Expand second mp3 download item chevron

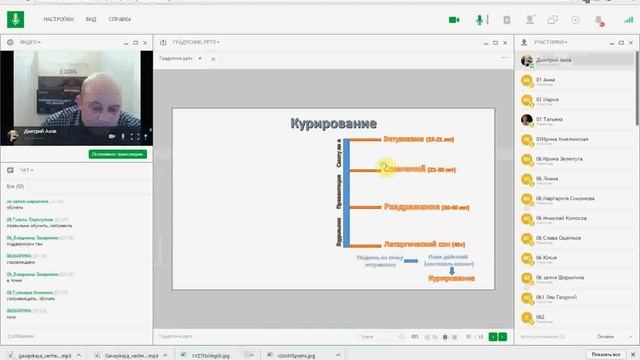tap(165, 356)
